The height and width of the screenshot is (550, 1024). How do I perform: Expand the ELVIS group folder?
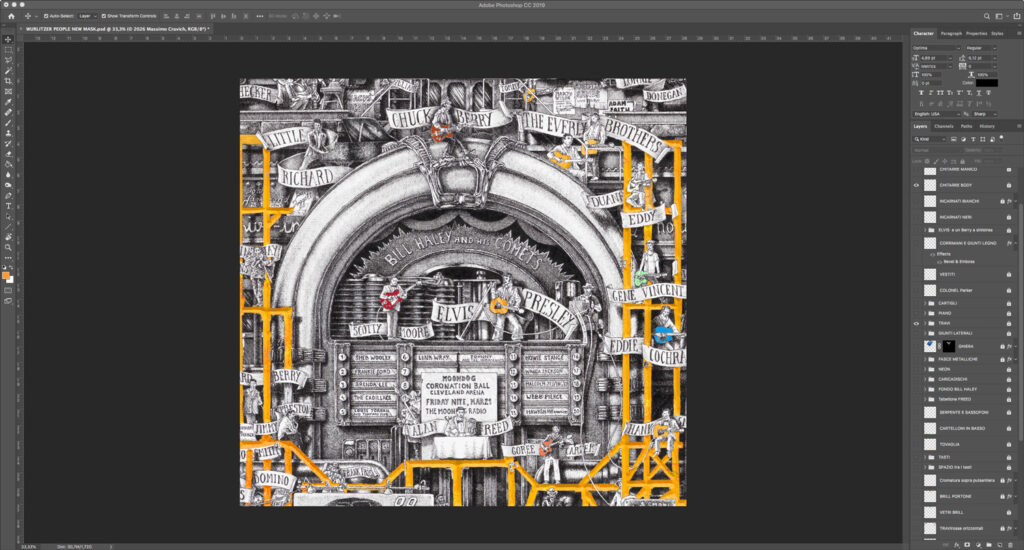coord(925,230)
